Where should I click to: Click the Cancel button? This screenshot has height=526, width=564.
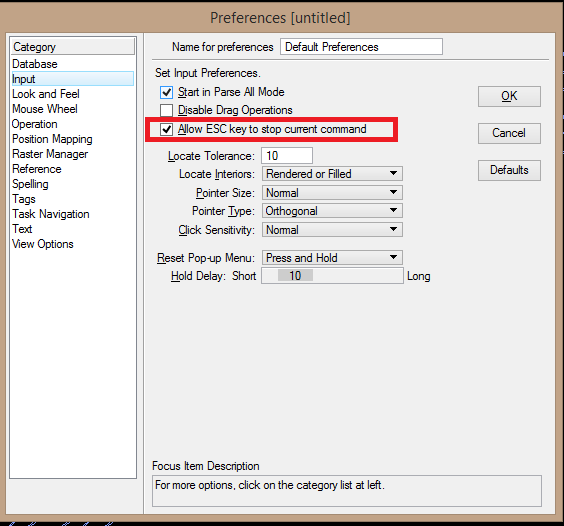point(509,133)
